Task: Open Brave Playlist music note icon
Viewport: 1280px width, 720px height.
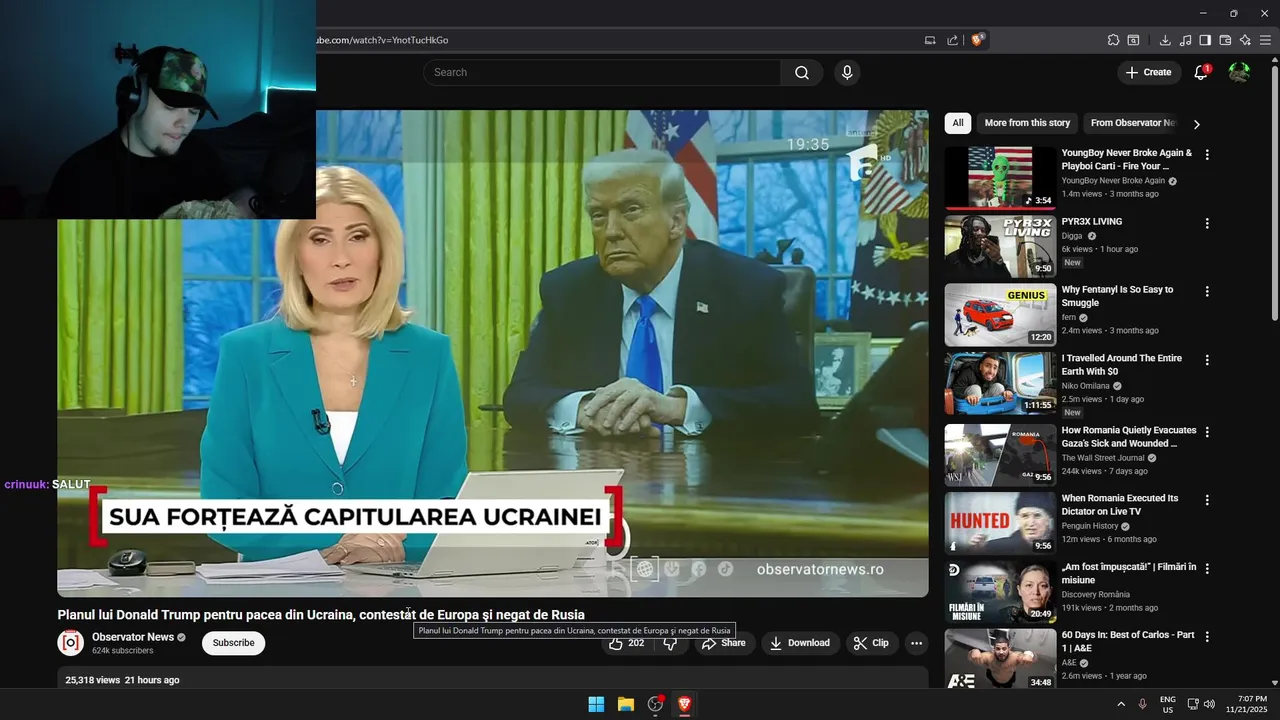Action: [1185, 40]
